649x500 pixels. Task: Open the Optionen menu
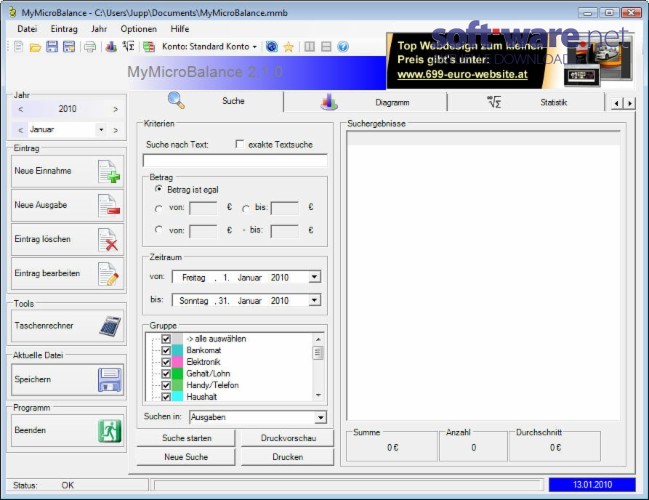(139, 29)
